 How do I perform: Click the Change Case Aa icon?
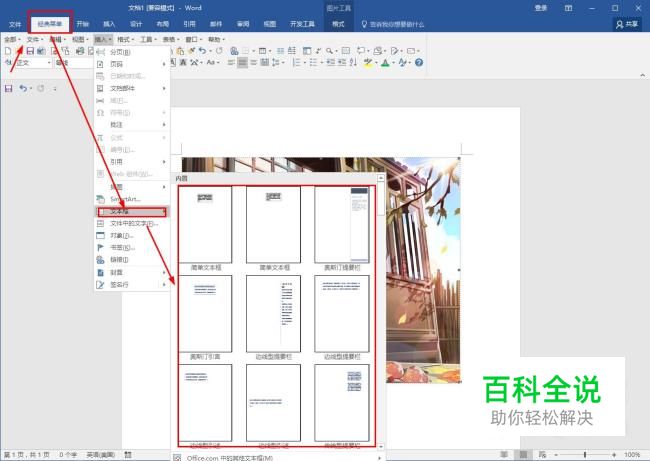(x=211, y=63)
